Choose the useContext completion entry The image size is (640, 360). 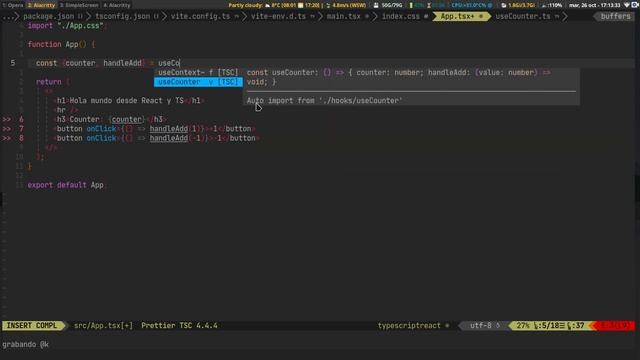click(198, 73)
